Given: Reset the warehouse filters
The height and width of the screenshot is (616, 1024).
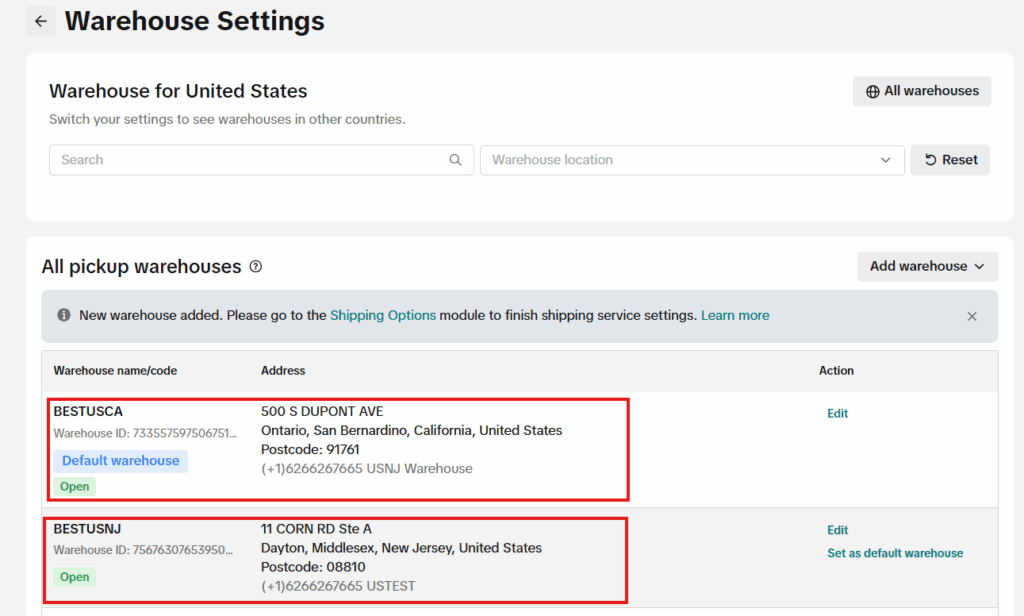Looking at the screenshot, I should (x=950, y=160).
